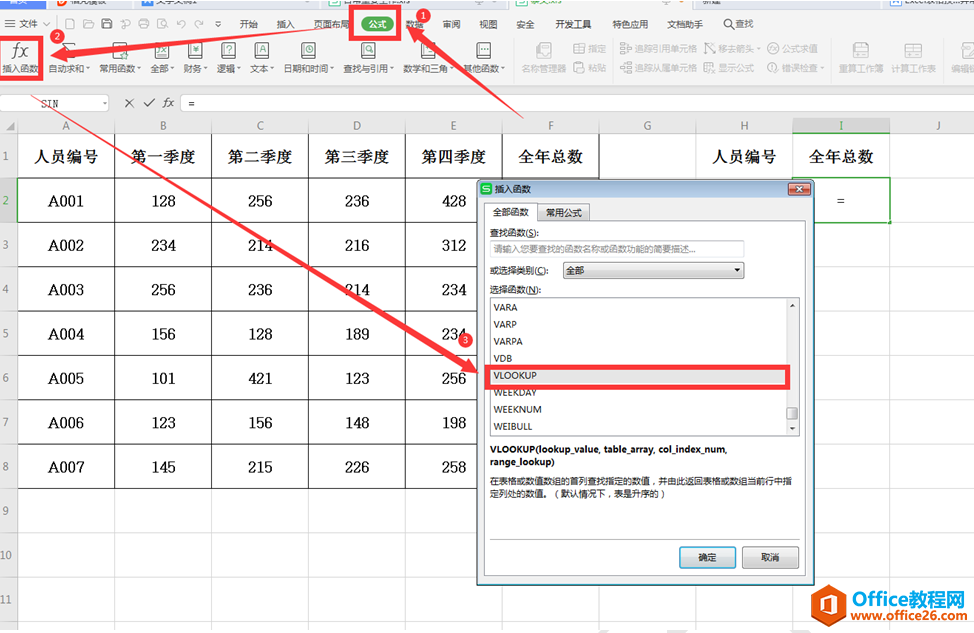The height and width of the screenshot is (633, 974).
Task: Select VARP in the function list
Action: coord(637,324)
